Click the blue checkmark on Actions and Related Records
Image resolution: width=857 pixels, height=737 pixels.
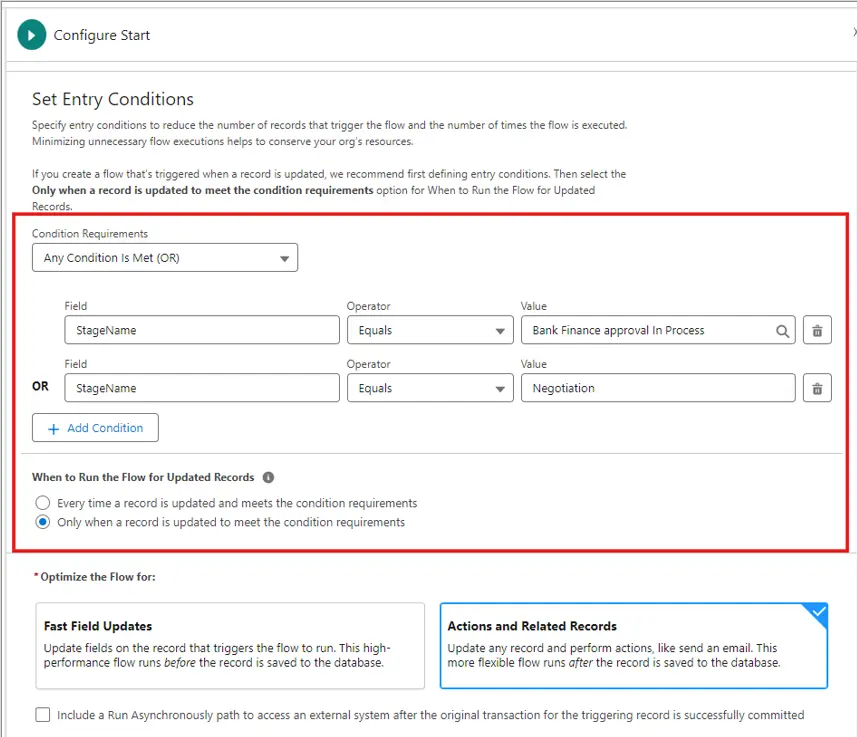818,613
